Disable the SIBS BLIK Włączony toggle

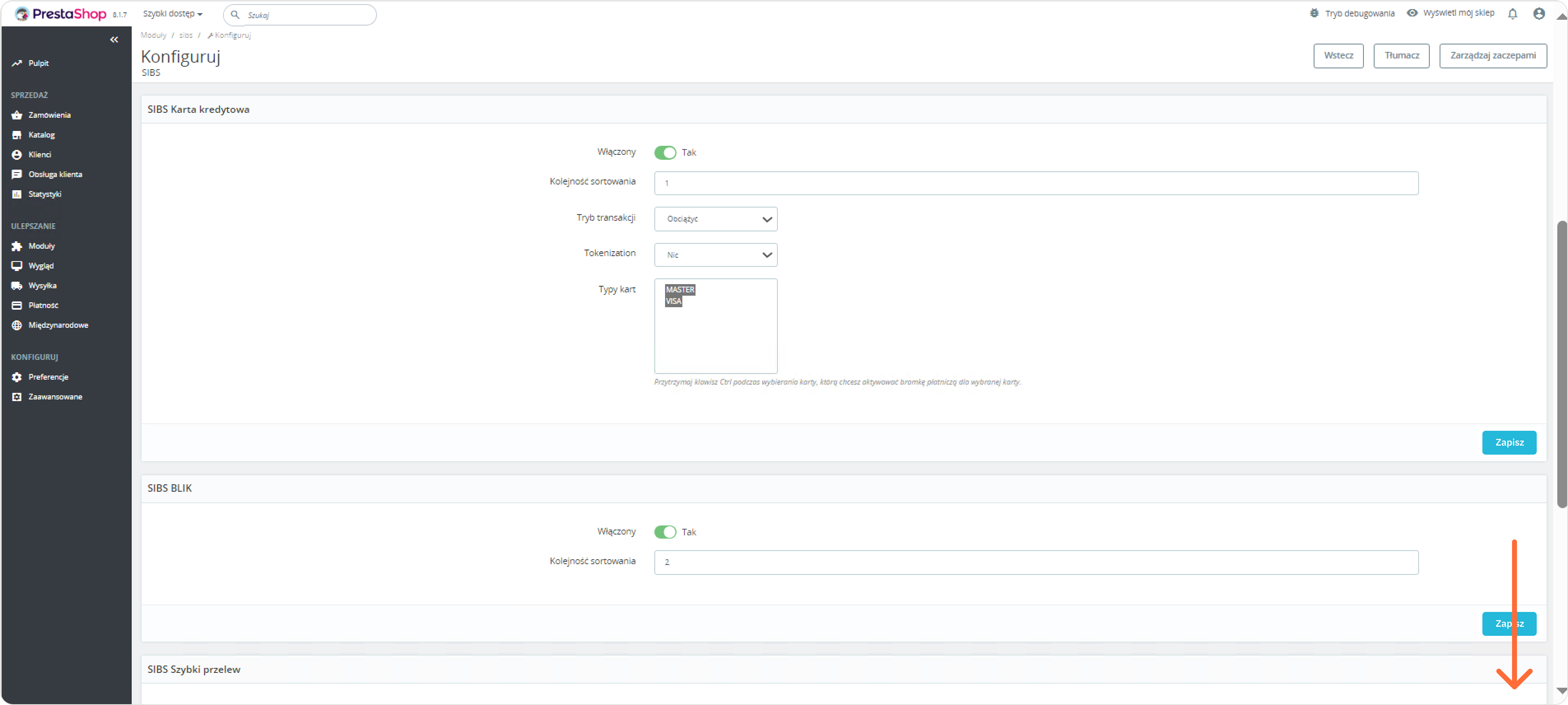coord(665,532)
